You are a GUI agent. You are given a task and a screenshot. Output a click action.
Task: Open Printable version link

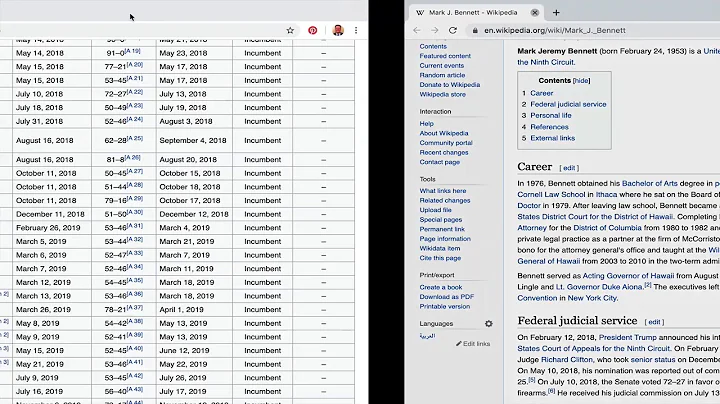(444, 306)
